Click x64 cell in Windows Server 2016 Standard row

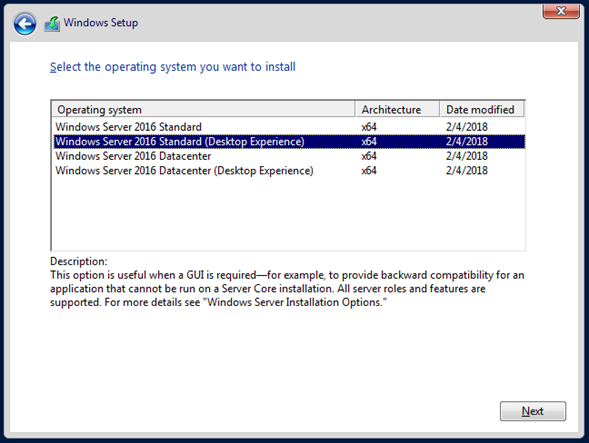tap(369, 127)
